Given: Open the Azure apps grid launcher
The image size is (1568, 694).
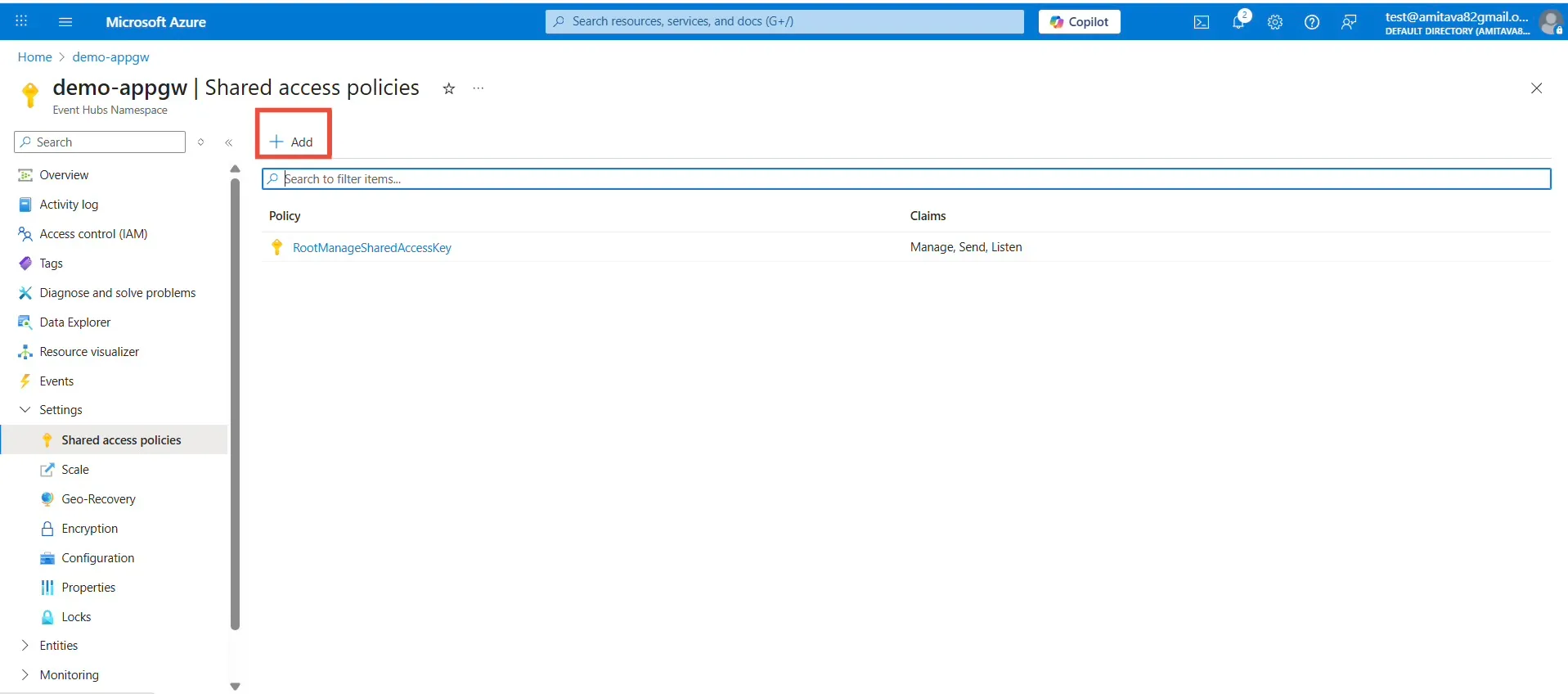Looking at the screenshot, I should point(21,21).
